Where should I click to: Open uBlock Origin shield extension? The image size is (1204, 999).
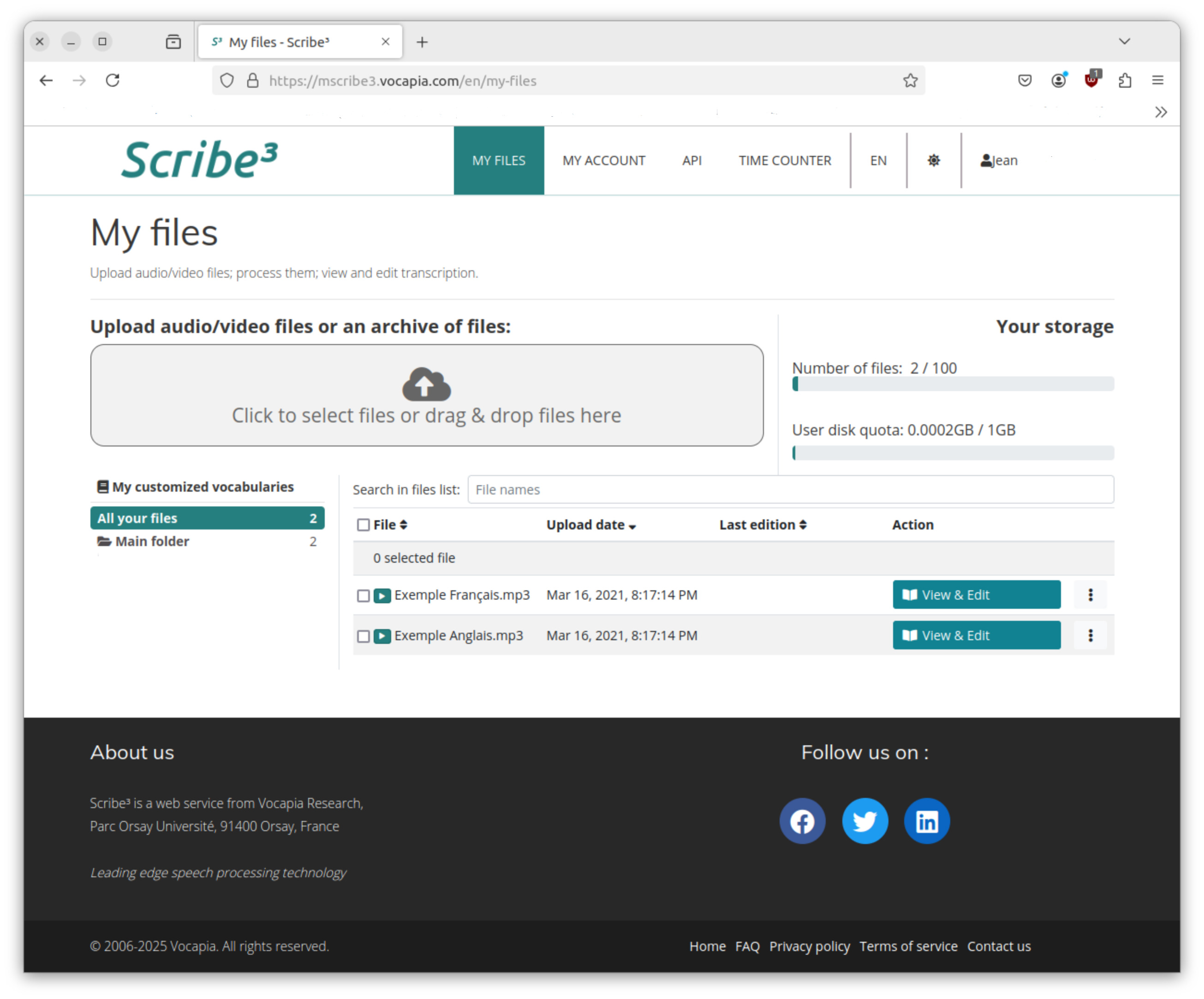coord(1091,80)
